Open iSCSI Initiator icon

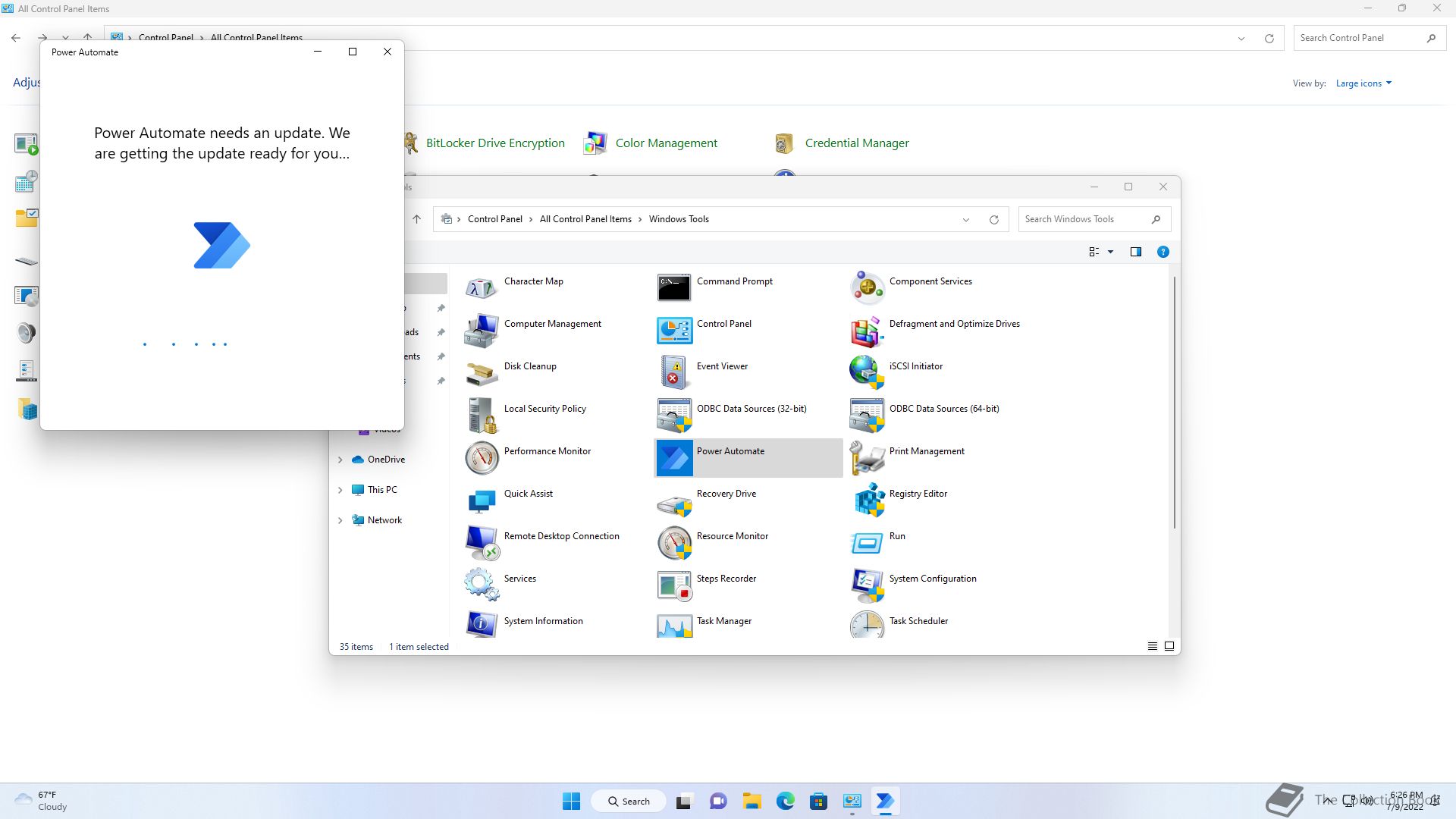coord(867,373)
